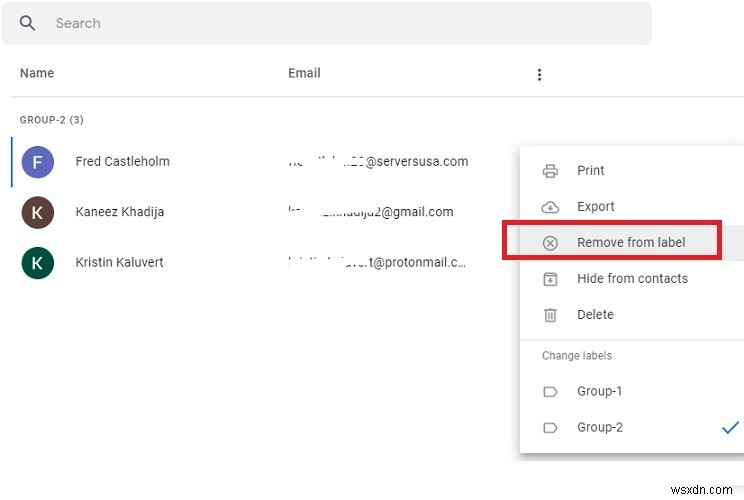The width and height of the screenshot is (744, 500).
Task: Select Kristin Kaluvert's green K avatar
Action: [37, 263]
